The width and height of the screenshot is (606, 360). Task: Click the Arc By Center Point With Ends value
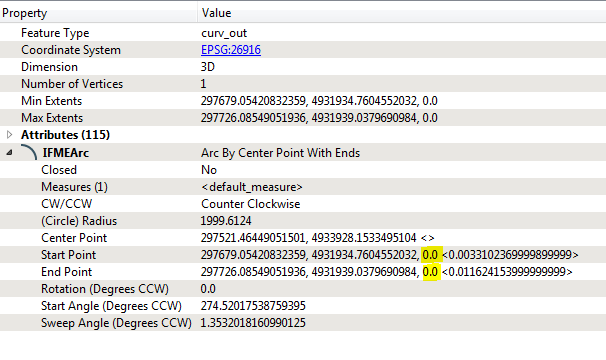coord(280,153)
